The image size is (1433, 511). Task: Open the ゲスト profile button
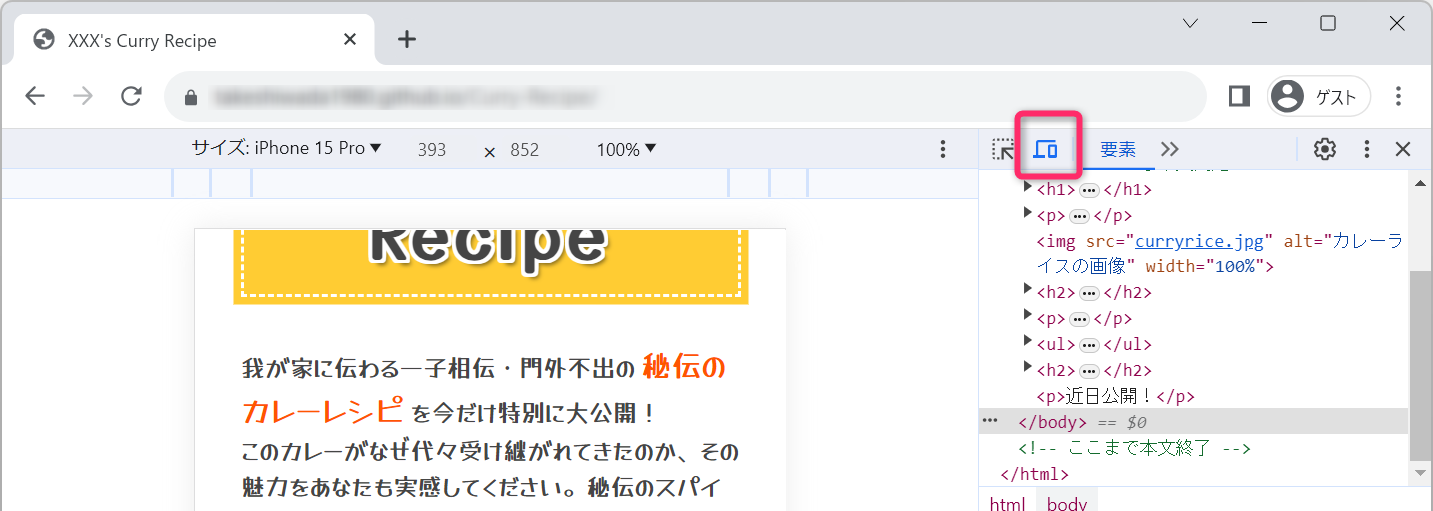1319,96
